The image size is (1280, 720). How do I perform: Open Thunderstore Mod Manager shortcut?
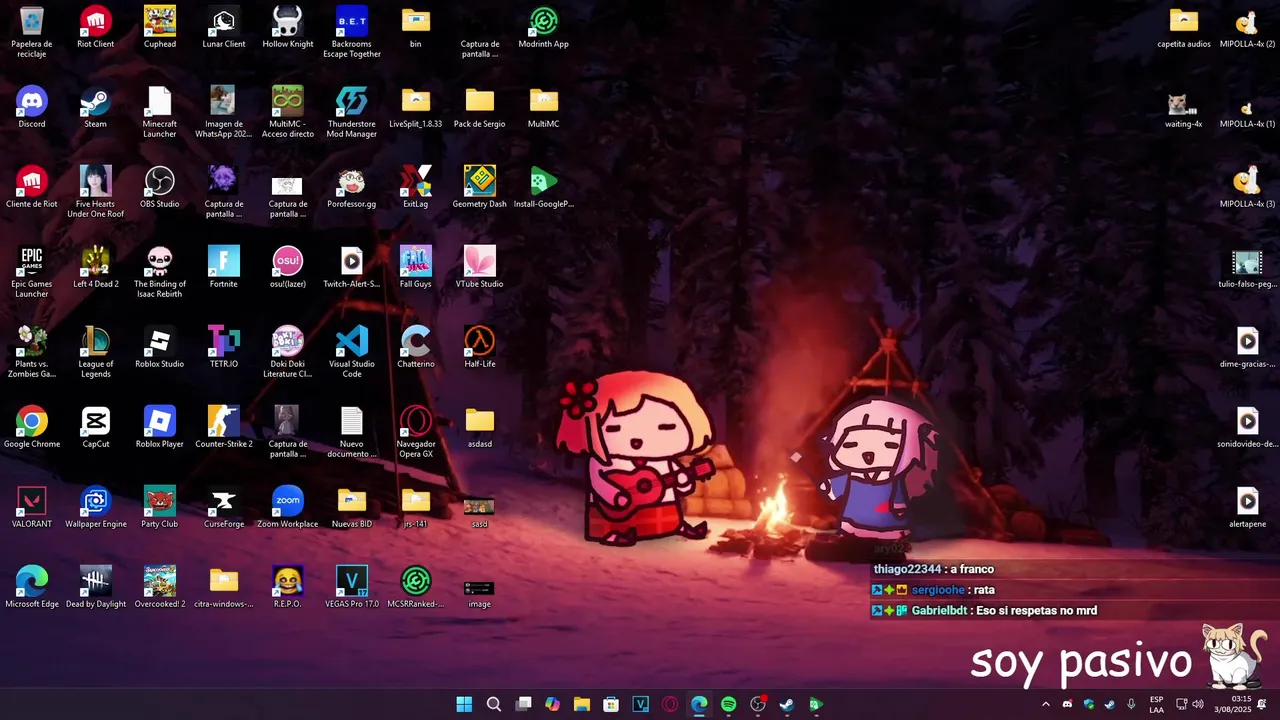tap(352, 112)
